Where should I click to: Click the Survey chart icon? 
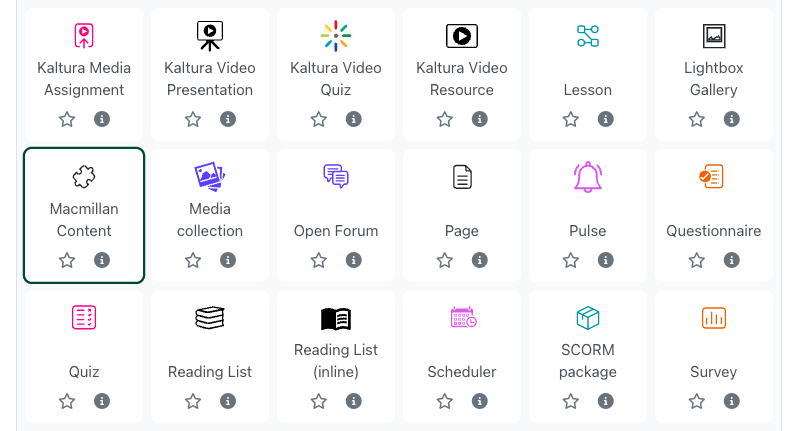[714, 318]
